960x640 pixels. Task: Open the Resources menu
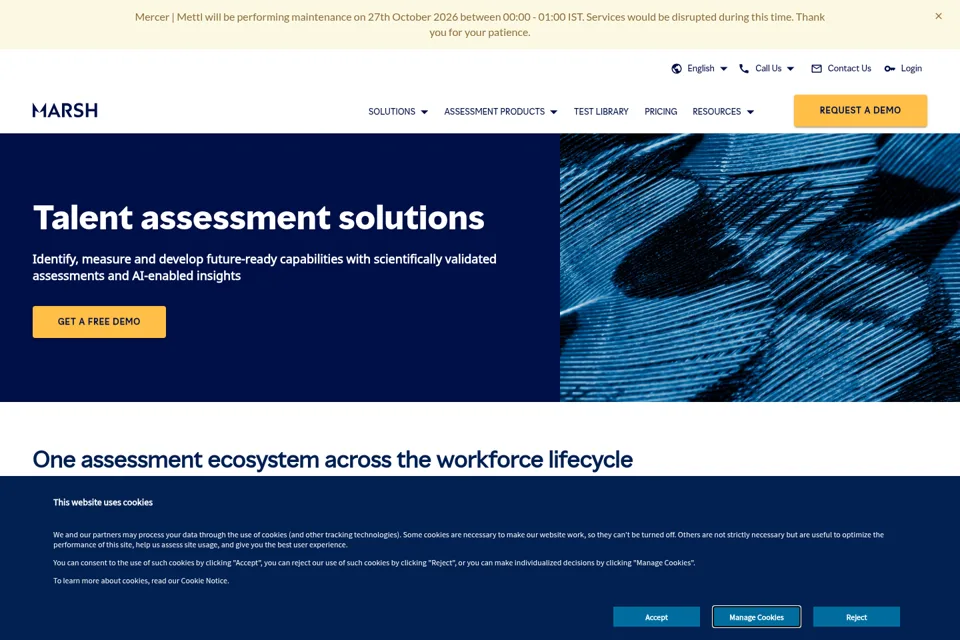pyautogui.click(x=716, y=111)
